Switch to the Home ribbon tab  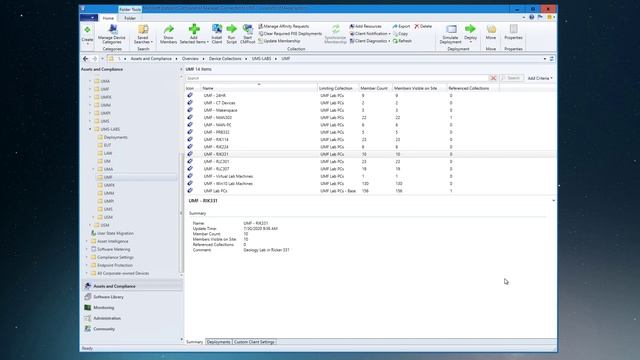click(x=108, y=18)
